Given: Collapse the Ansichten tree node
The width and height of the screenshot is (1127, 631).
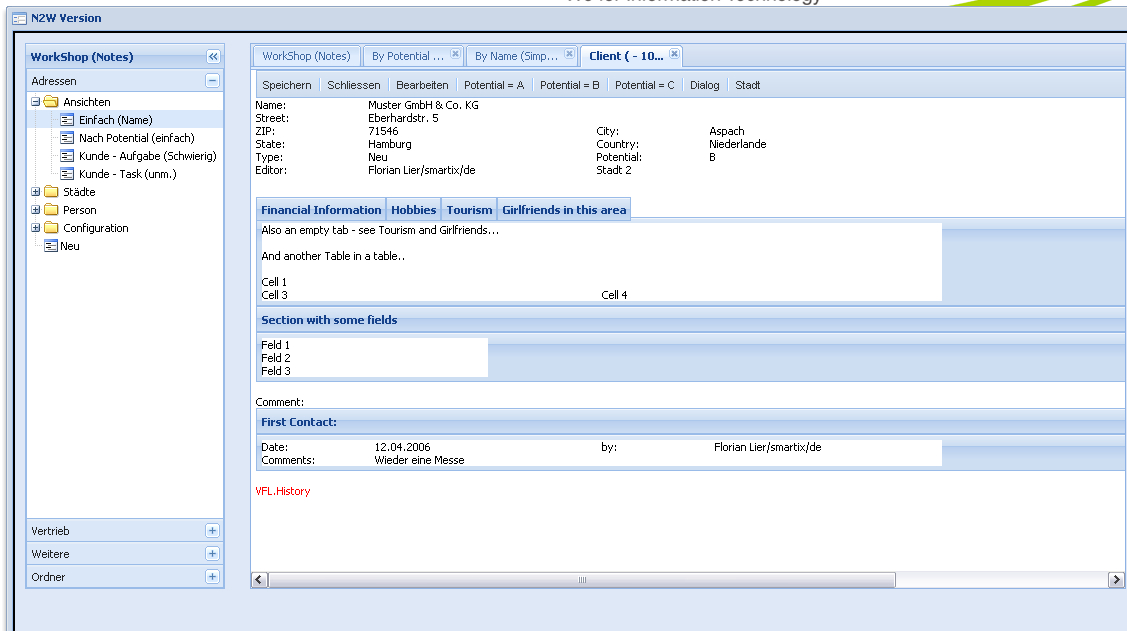Looking at the screenshot, I should tap(36, 102).
